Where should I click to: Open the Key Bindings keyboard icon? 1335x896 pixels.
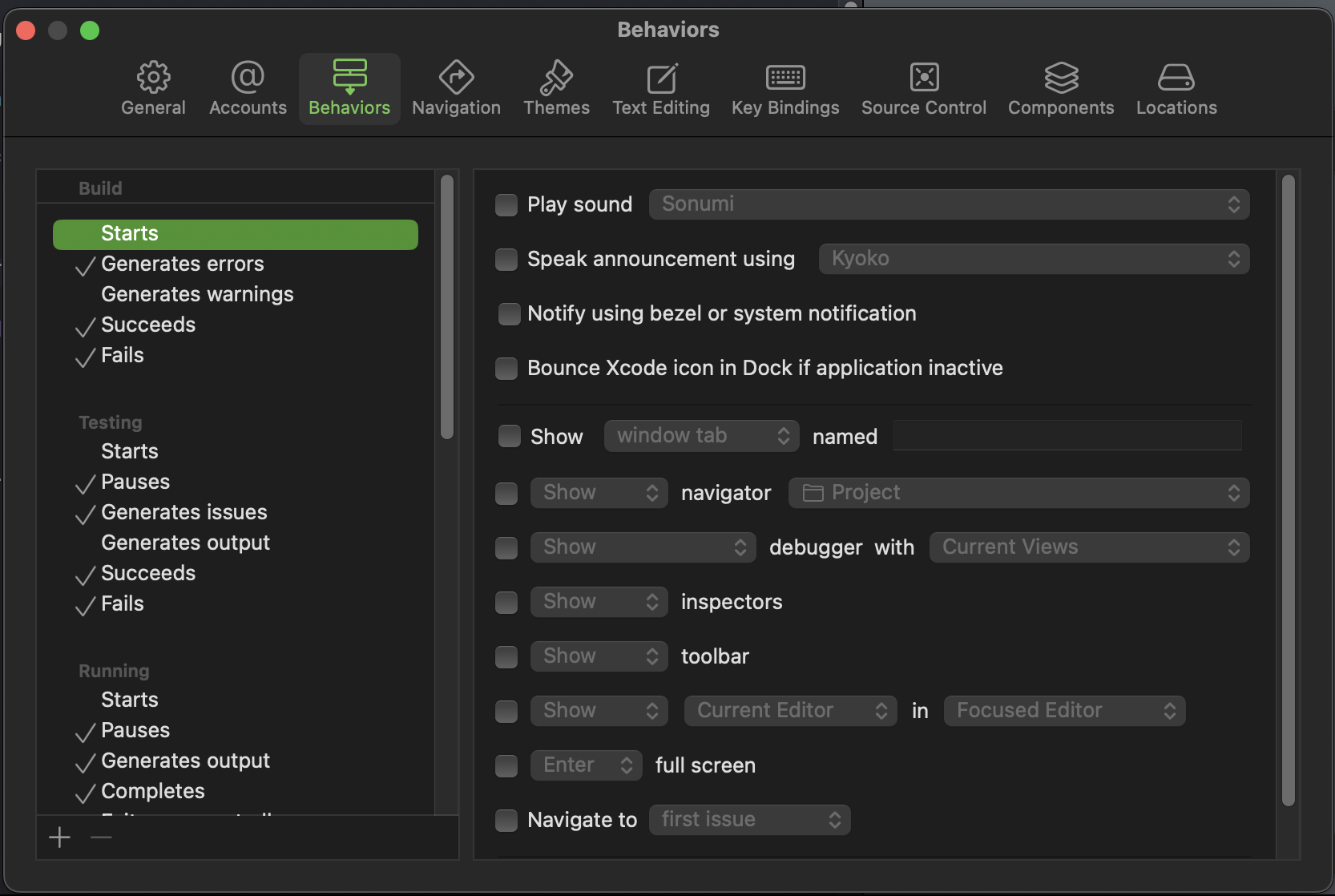785,78
